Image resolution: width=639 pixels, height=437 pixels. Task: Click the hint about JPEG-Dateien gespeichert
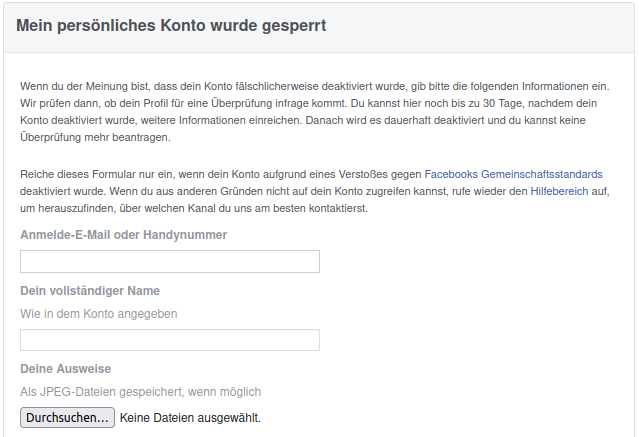[141, 392]
